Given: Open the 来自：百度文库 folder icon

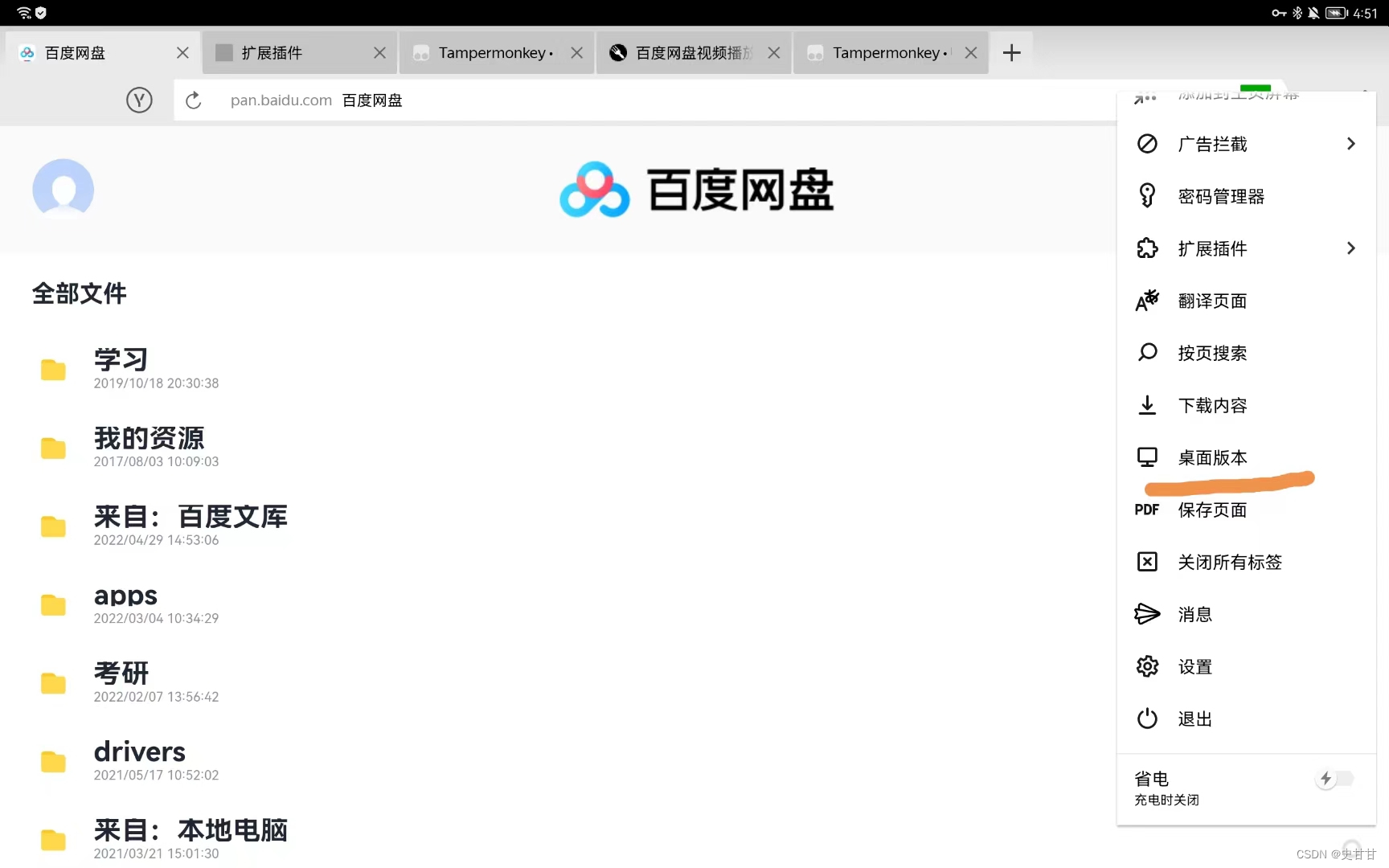Looking at the screenshot, I should (53, 526).
